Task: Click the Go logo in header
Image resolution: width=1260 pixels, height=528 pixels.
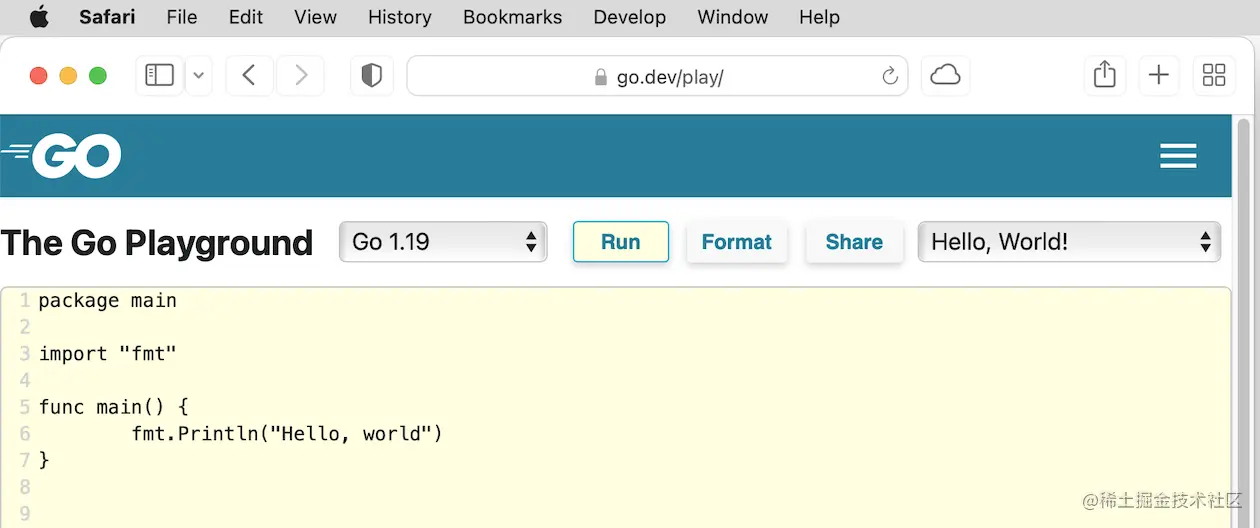Action: (x=62, y=156)
